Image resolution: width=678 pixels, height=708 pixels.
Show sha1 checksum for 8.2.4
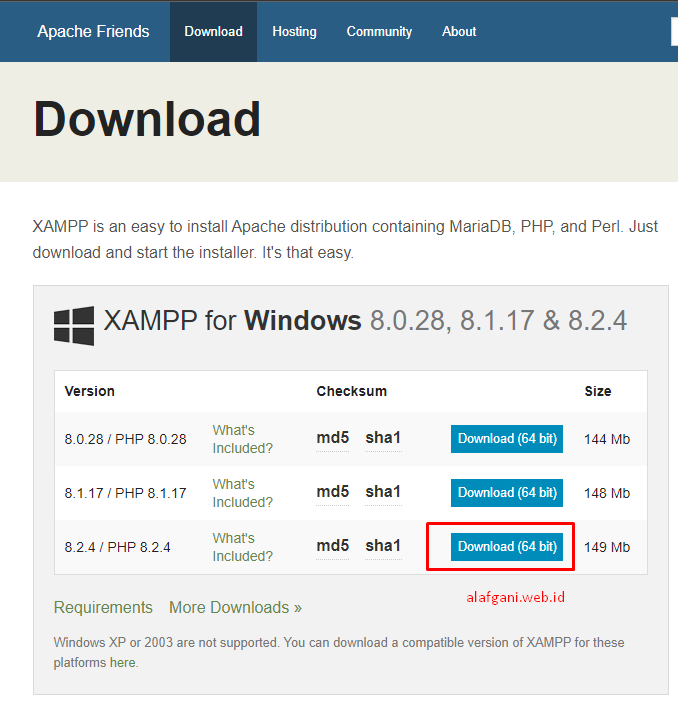click(383, 546)
